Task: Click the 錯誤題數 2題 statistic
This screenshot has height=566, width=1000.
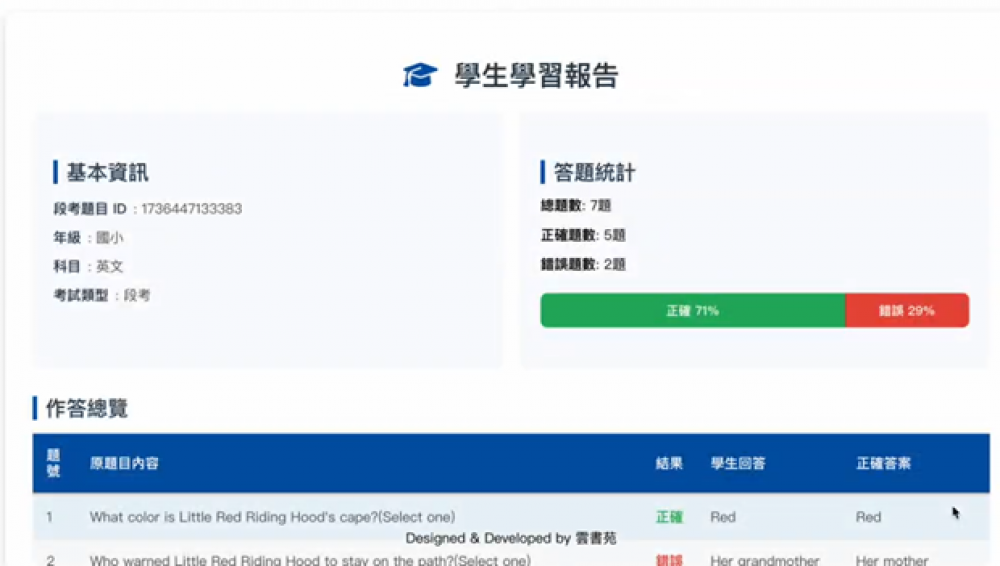Action: (x=582, y=265)
